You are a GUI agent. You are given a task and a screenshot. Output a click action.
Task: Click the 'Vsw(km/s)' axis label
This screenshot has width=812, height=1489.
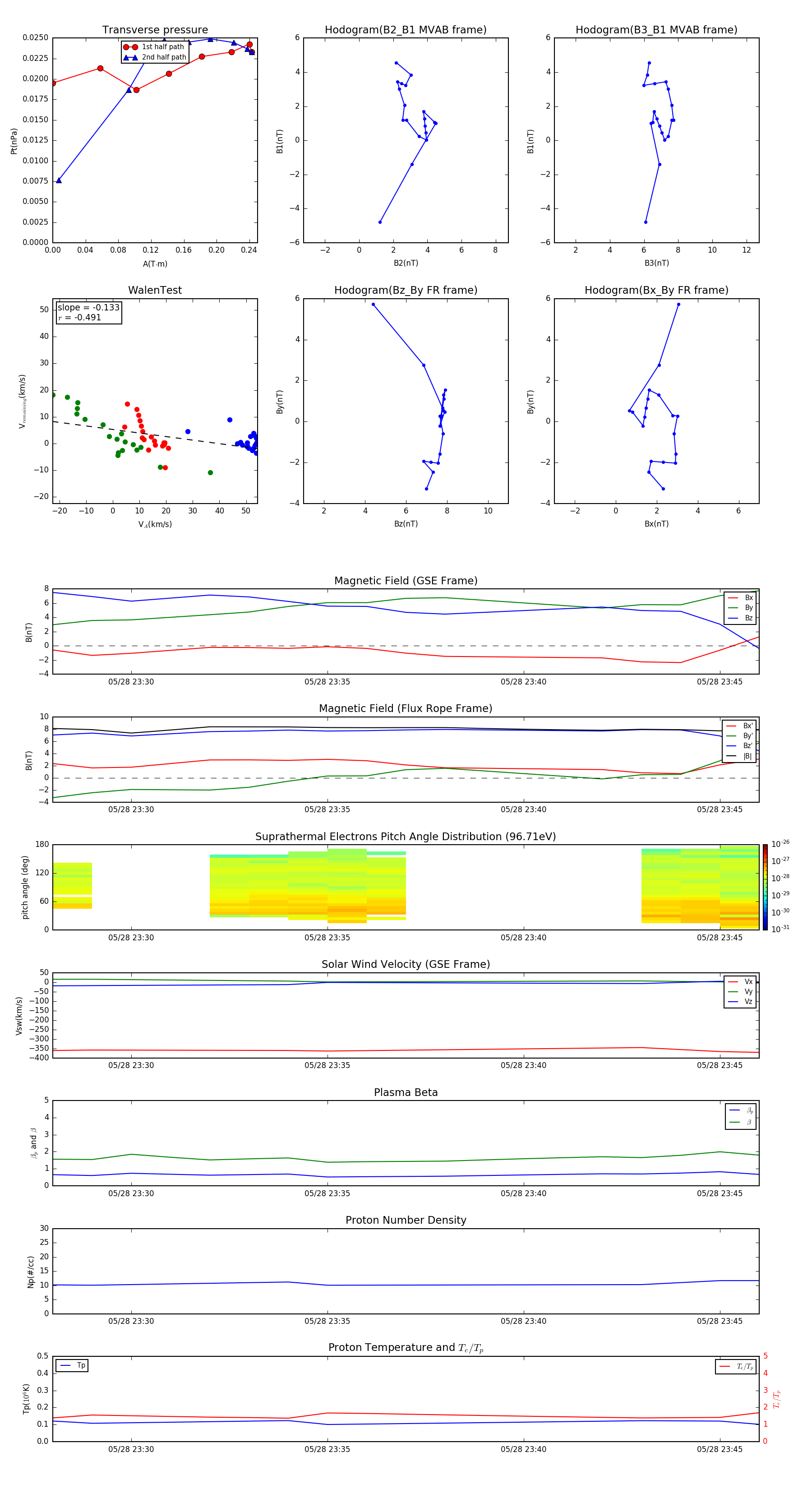19,1016
